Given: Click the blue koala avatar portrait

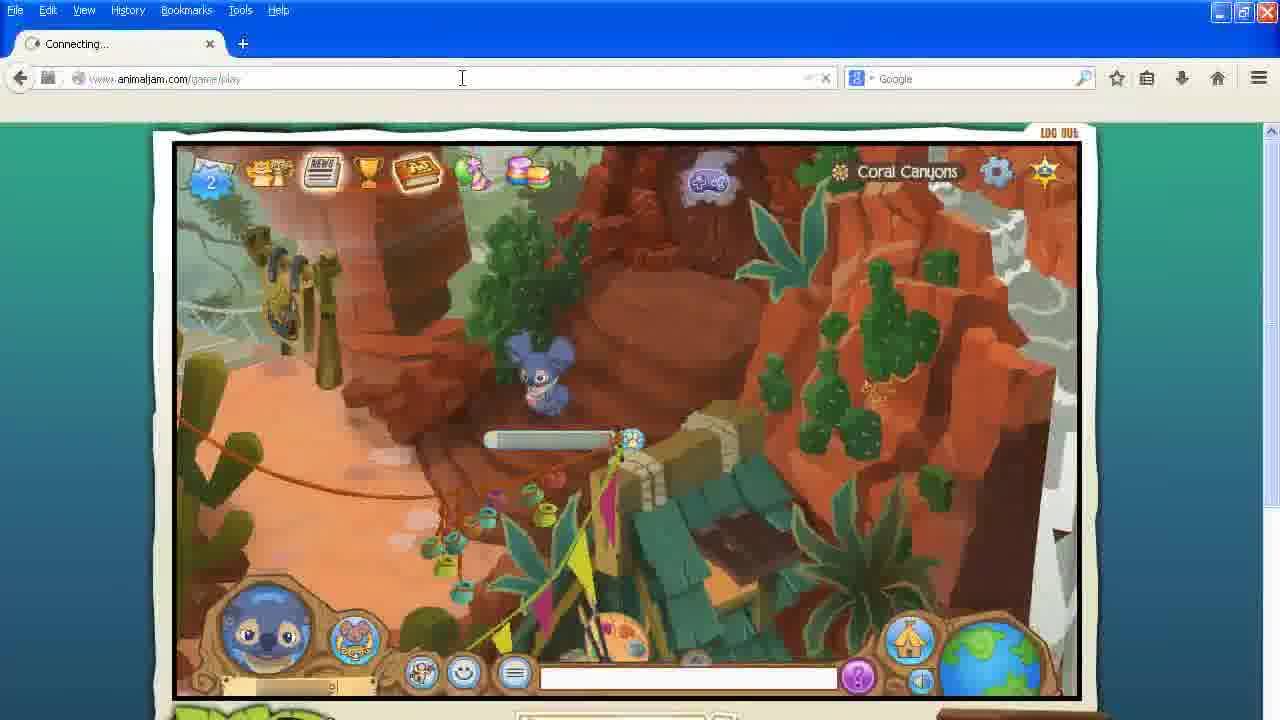Looking at the screenshot, I should [267, 628].
